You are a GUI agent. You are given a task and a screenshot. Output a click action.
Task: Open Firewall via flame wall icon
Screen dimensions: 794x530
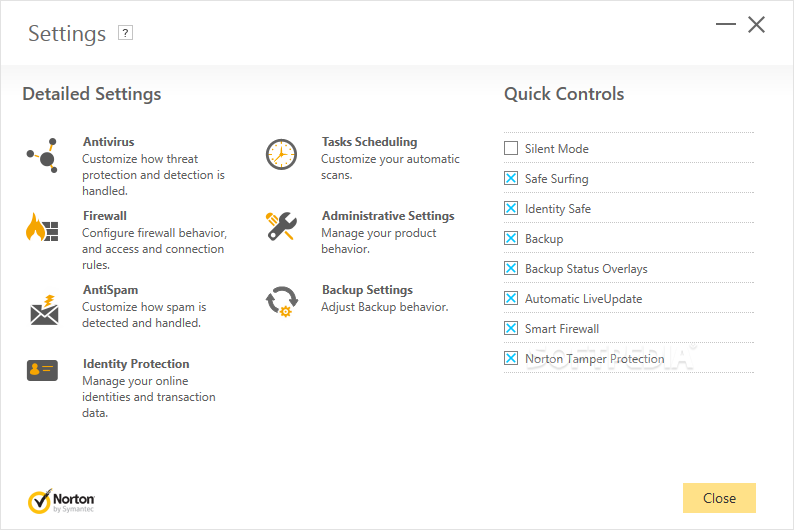click(42, 228)
